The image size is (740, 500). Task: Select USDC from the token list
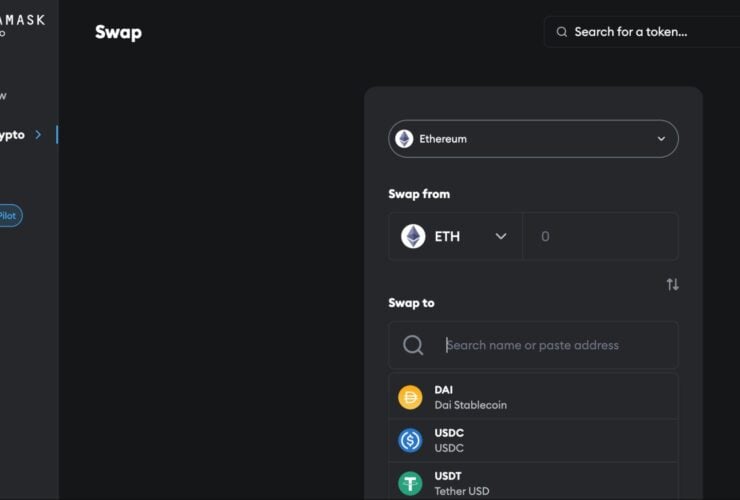[x=533, y=440]
